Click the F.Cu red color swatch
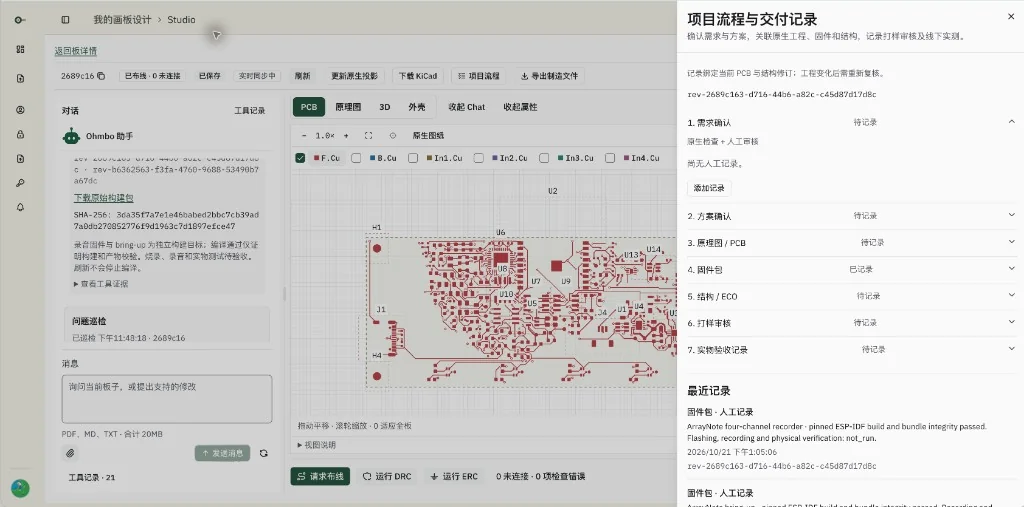The image size is (1024, 507). (x=316, y=158)
